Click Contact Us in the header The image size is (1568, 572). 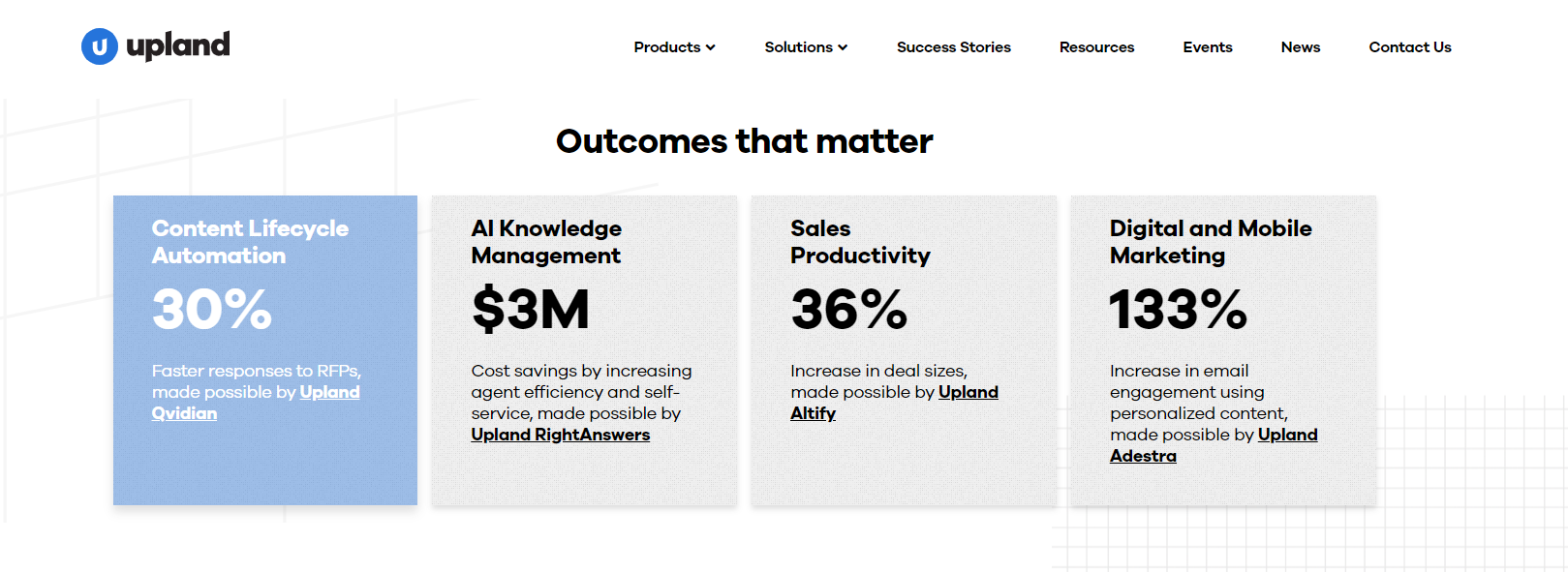coord(1409,46)
